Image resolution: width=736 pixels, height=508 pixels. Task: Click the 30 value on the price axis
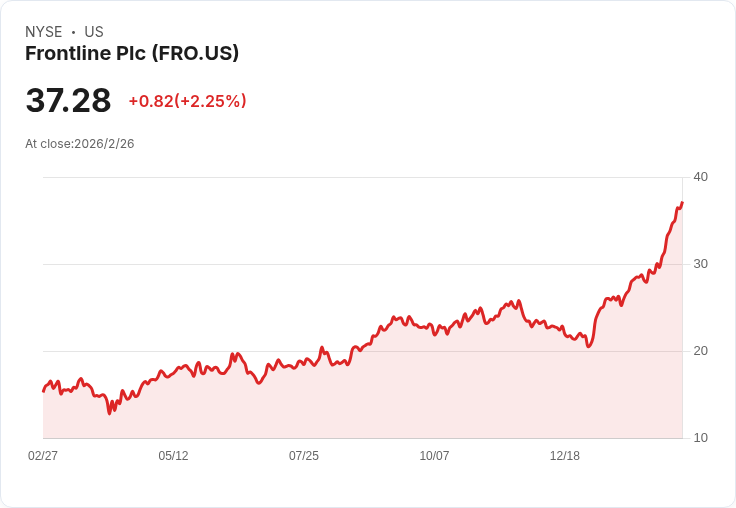[x=700, y=264]
